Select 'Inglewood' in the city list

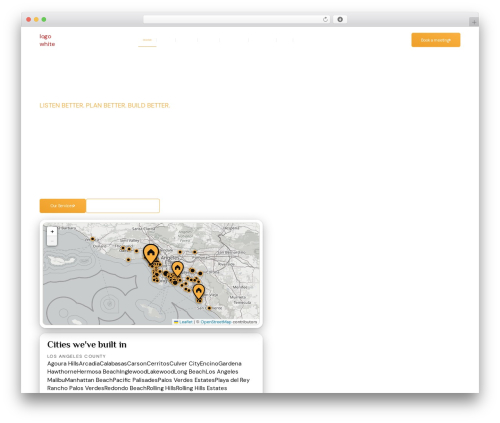tap(133, 372)
